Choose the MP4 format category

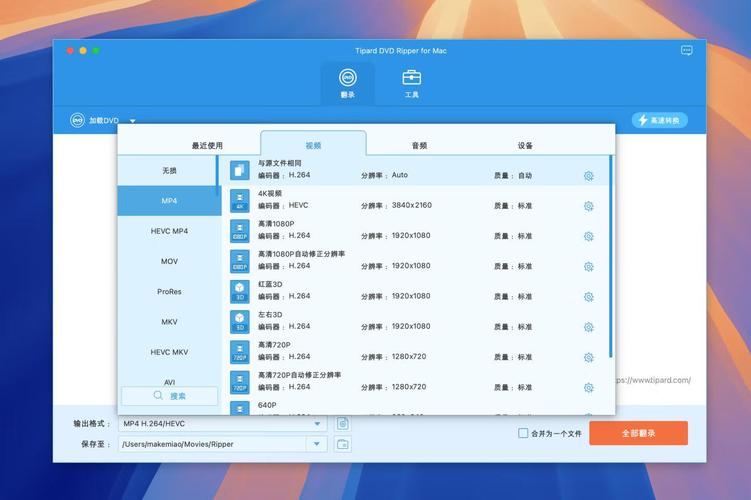point(169,201)
